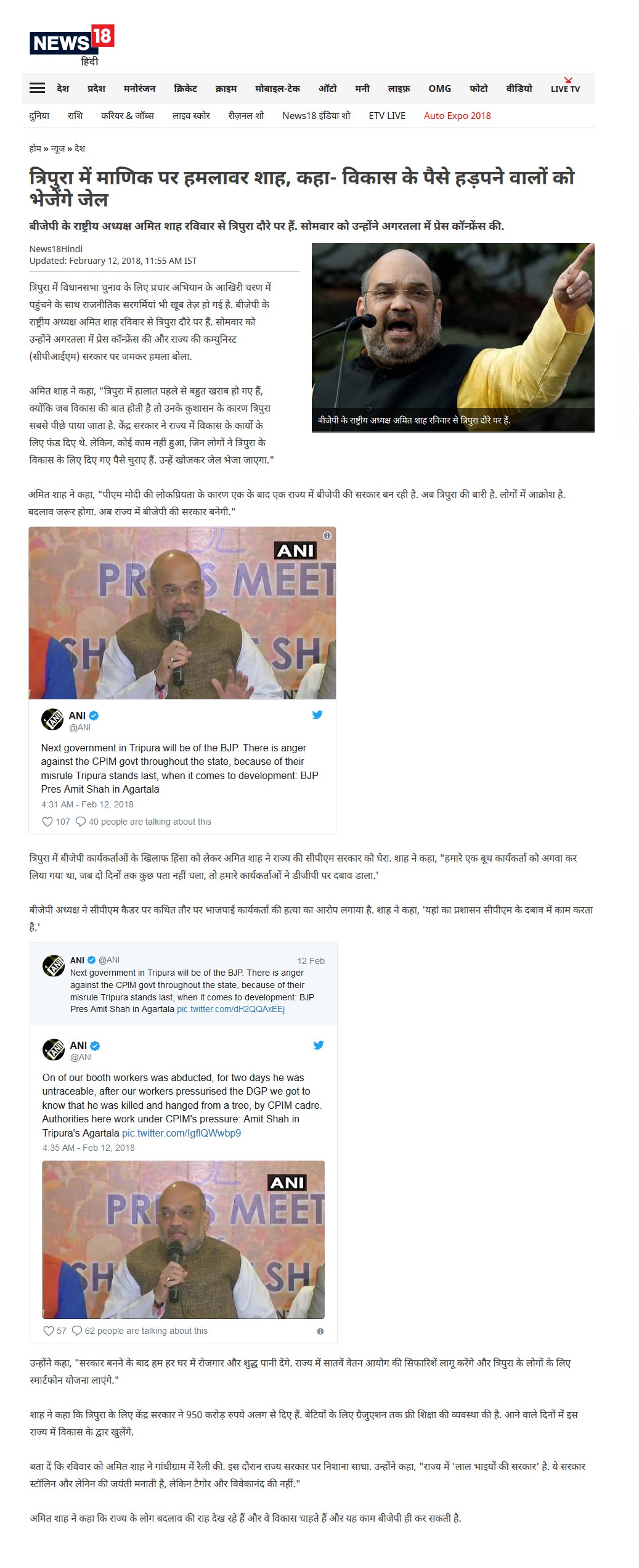Click the Amit Shah header photo

coord(453,337)
